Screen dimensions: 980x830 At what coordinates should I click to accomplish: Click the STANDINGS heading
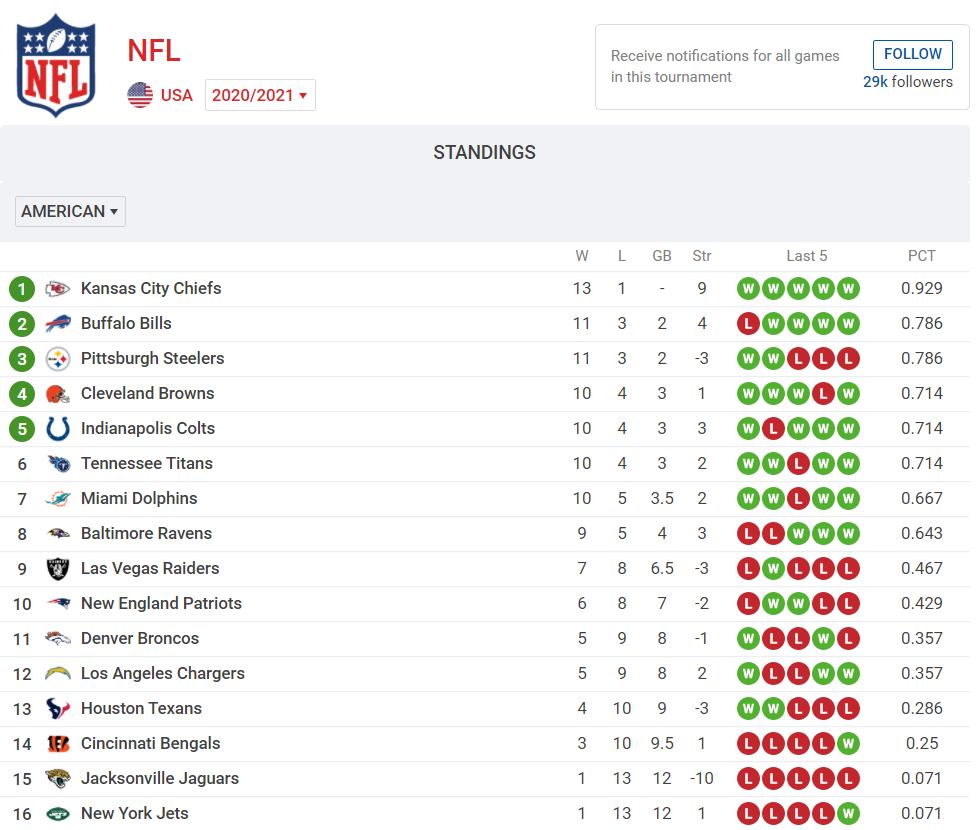click(x=484, y=152)
